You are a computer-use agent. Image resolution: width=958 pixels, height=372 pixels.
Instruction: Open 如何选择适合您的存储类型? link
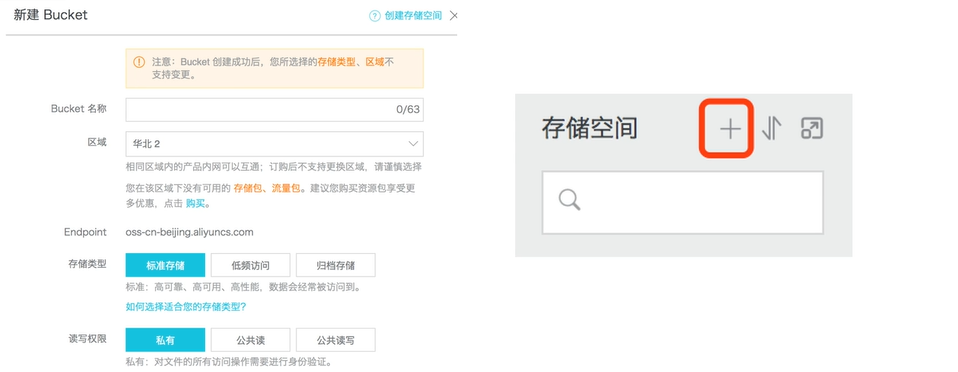186,307
